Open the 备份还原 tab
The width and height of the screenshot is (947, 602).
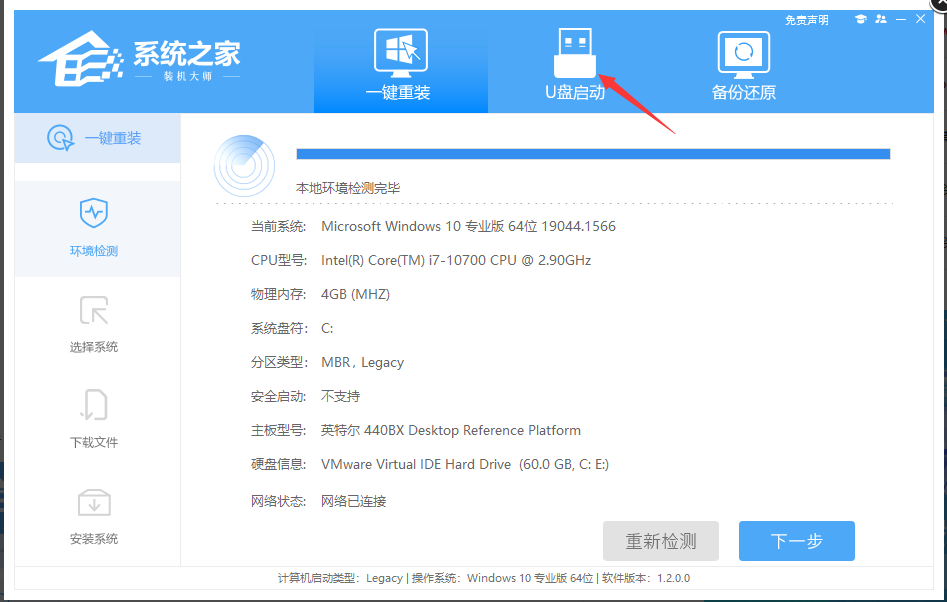[743, 64]
